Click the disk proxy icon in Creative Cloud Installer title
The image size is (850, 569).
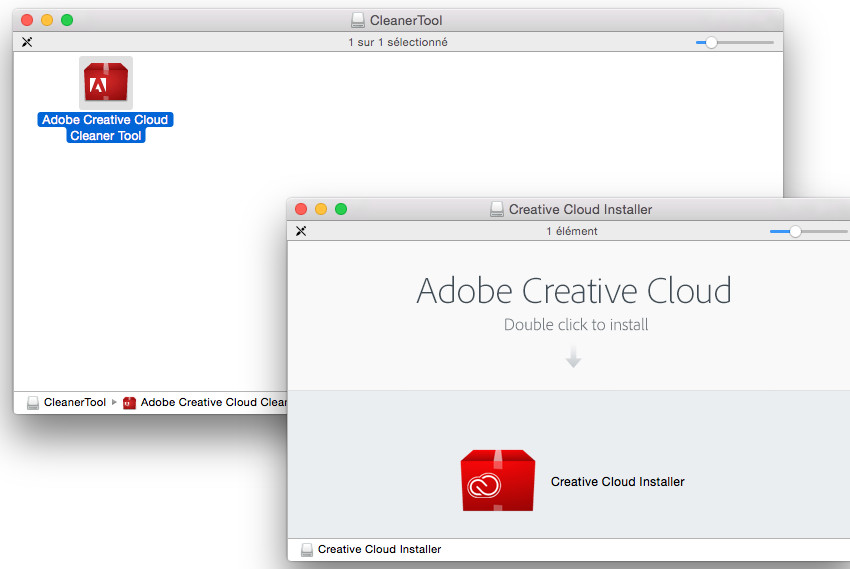coord(497,209)
